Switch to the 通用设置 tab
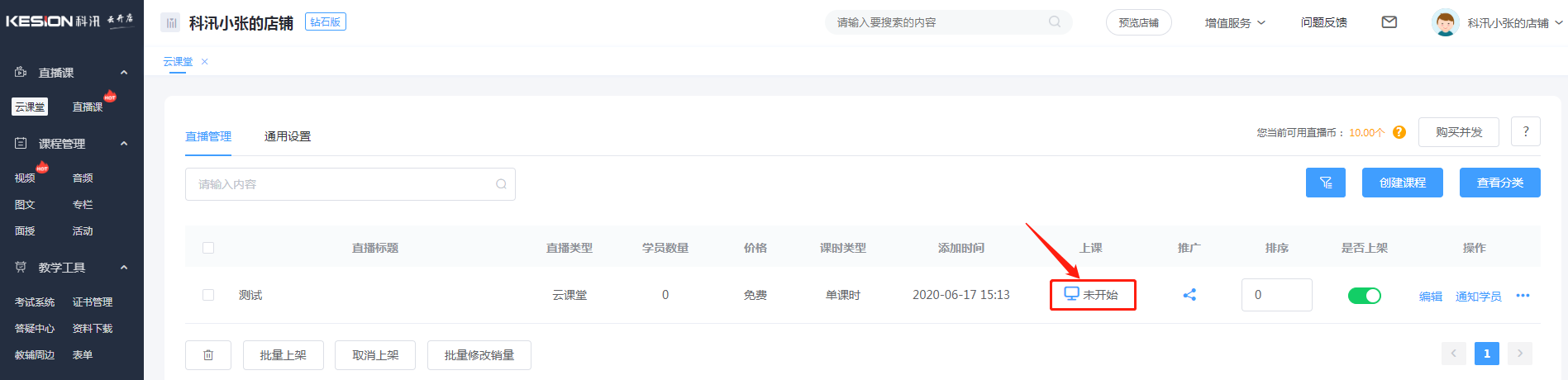 [288, 137]
